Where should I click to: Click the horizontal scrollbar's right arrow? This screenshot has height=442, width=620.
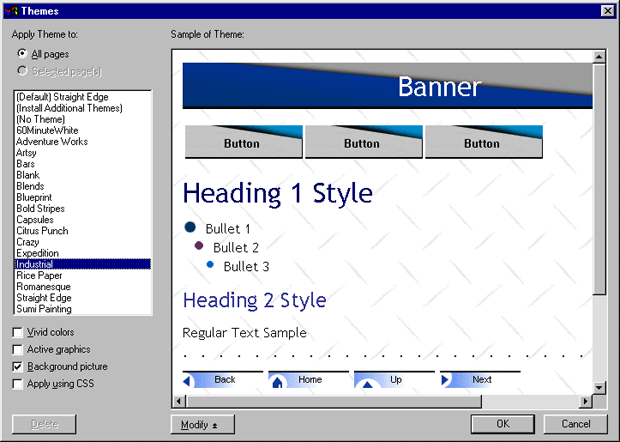pyautogui.click(x=586, y=401)
